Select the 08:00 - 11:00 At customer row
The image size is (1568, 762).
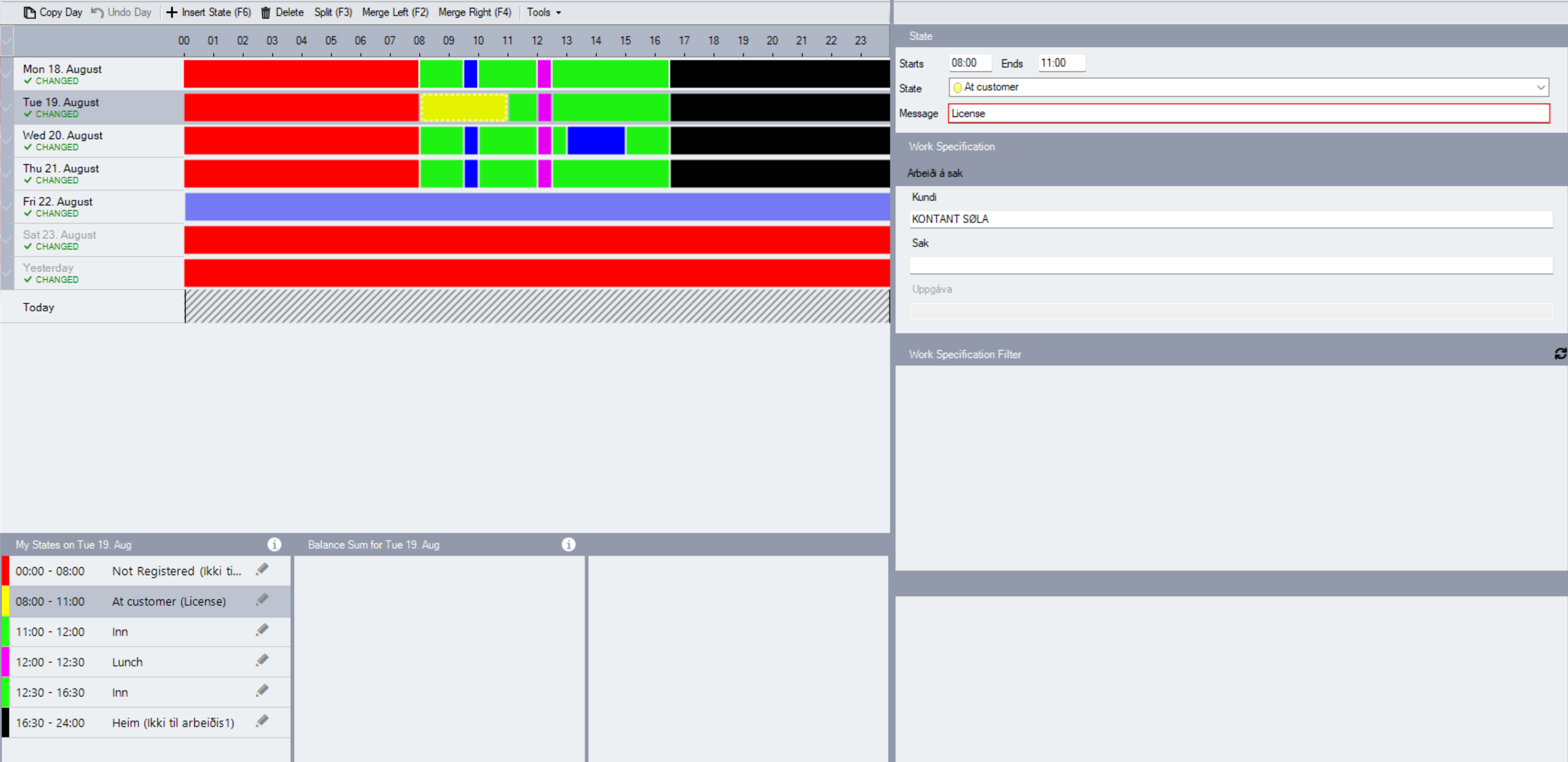146,601
